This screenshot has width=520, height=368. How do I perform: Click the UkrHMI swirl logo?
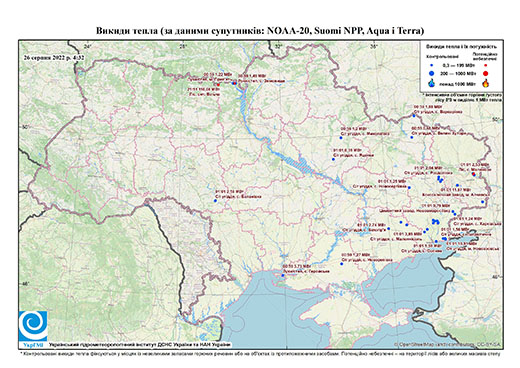click(x=33, y=326)
